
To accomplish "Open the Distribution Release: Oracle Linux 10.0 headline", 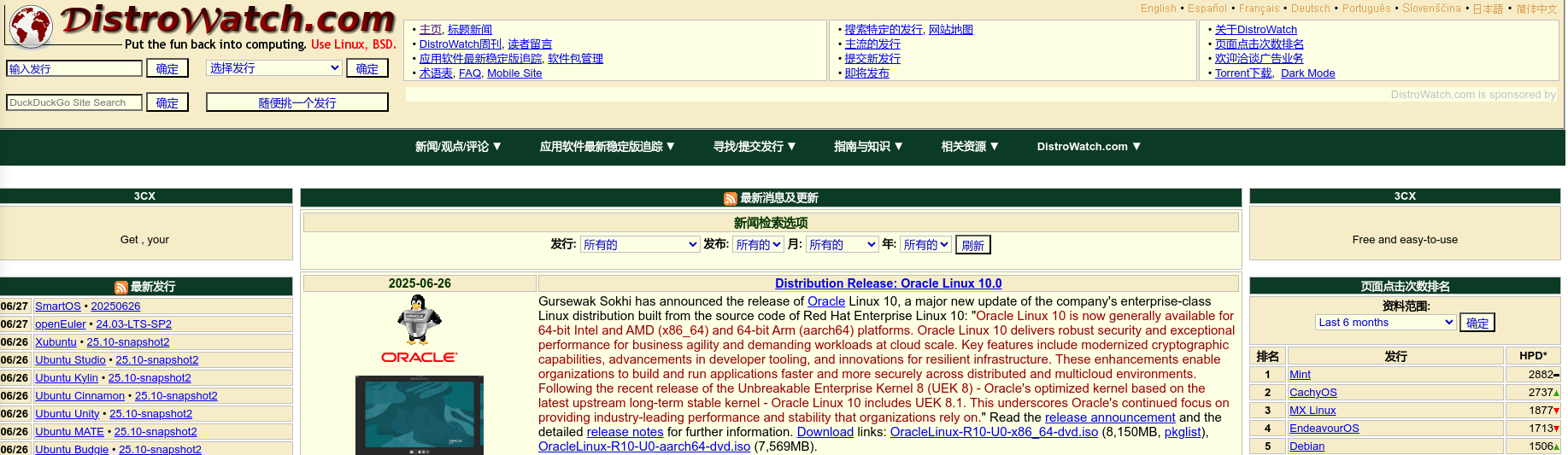I will (x=889, y=283).
